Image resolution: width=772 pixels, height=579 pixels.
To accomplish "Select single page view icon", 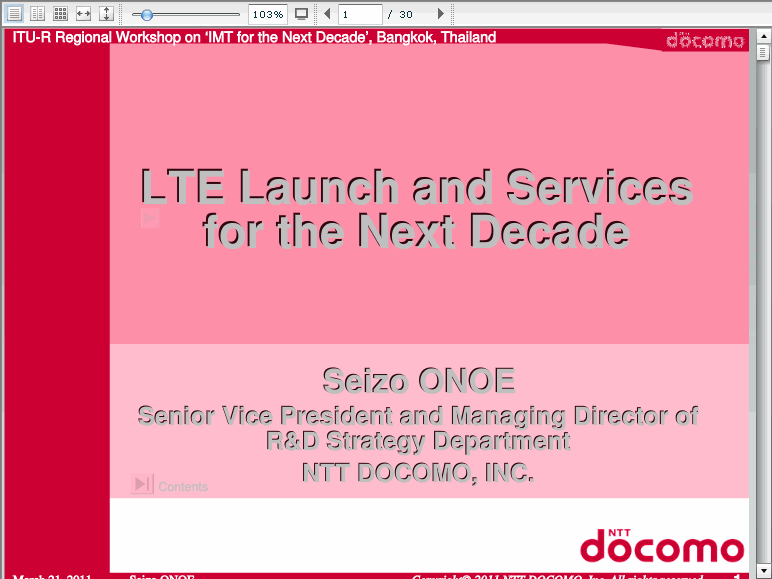I will (14, 14).
